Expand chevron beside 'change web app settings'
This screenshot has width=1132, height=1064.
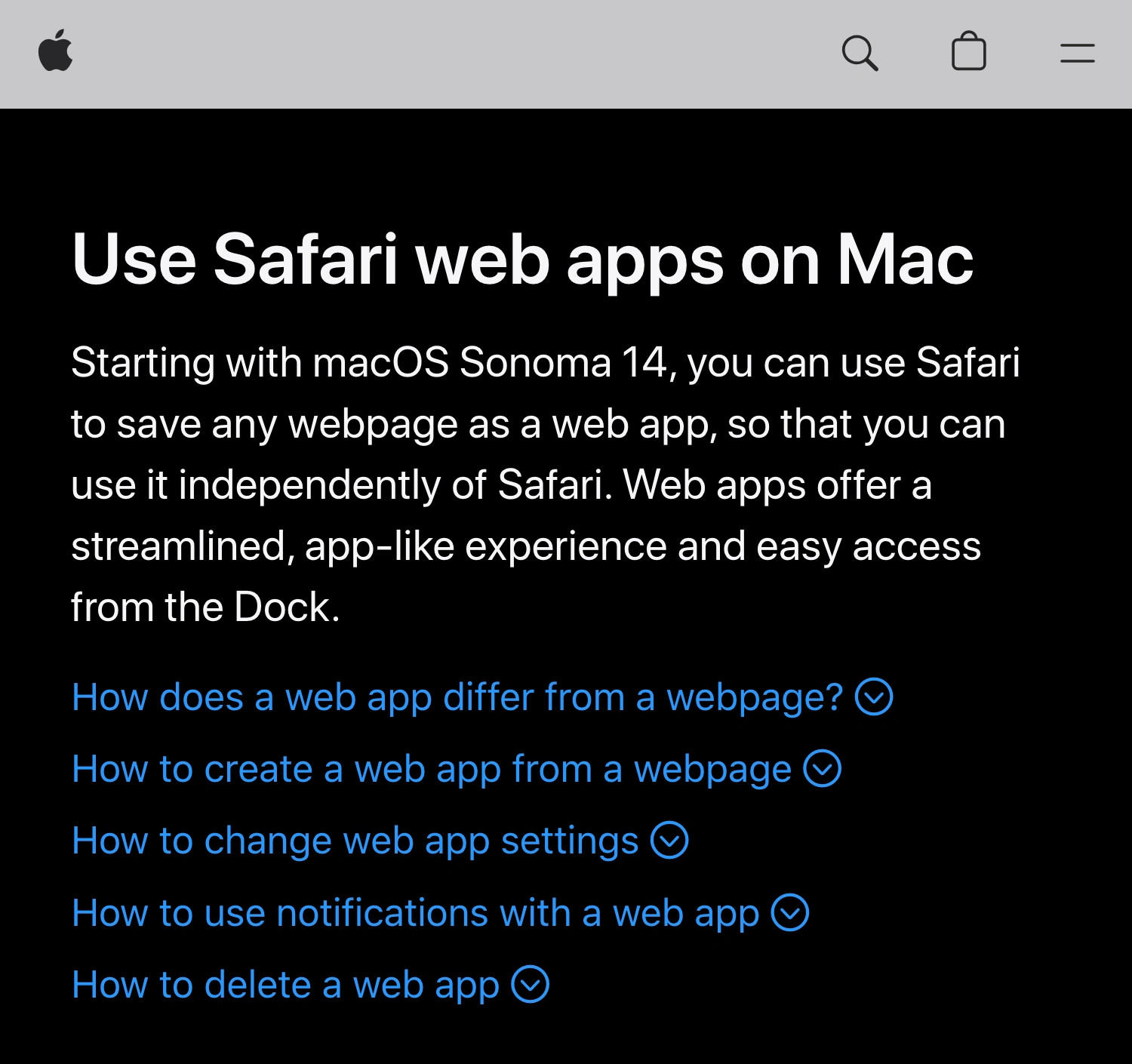click(x=669, y=841)
